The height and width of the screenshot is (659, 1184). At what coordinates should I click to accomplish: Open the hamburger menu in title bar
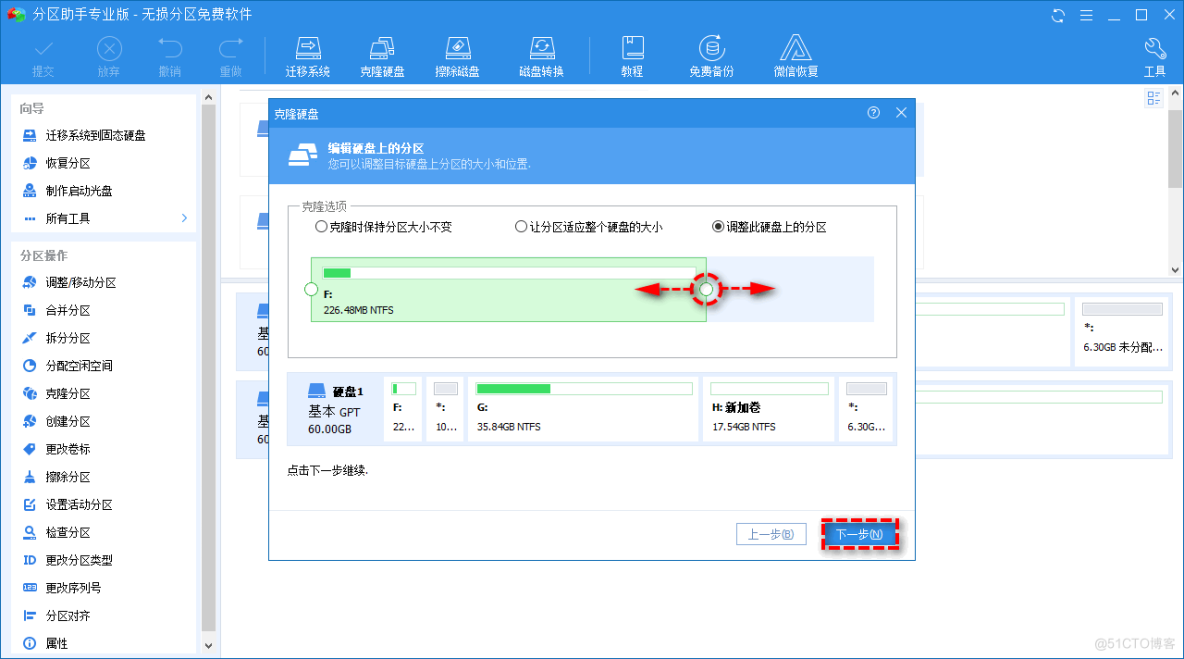[x=1086, y=15]
